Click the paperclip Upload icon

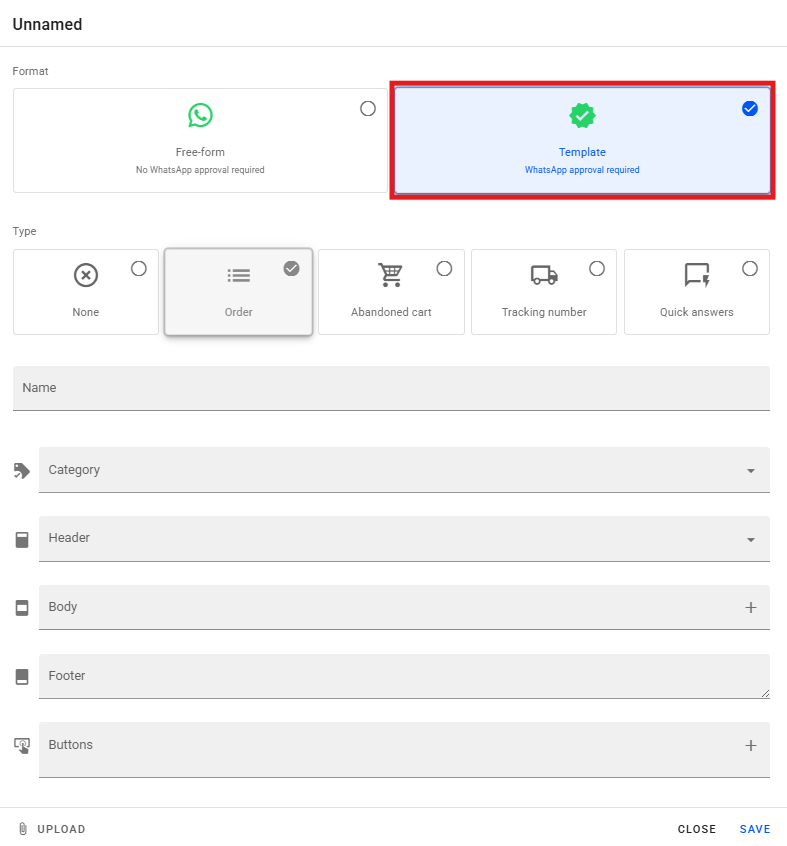pos(23,829)
